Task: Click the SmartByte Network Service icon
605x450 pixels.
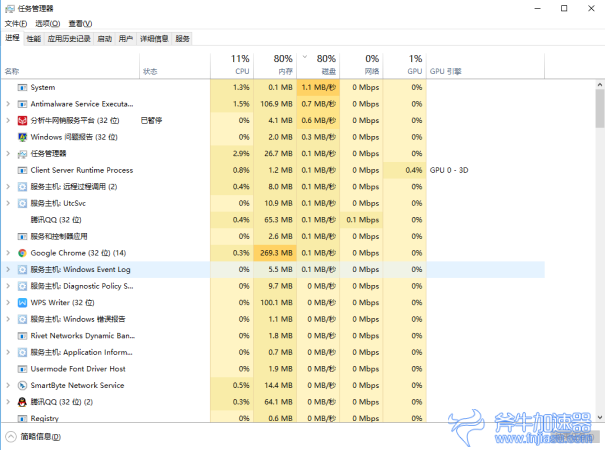Action: coord(22,386)
